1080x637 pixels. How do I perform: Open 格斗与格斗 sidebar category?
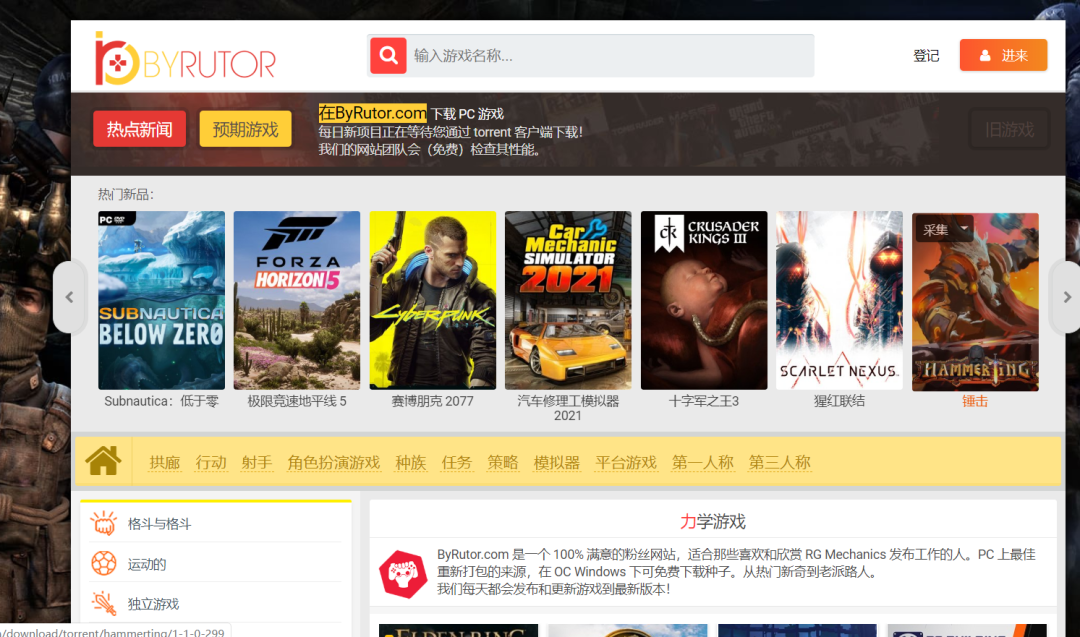pos(159,524)
